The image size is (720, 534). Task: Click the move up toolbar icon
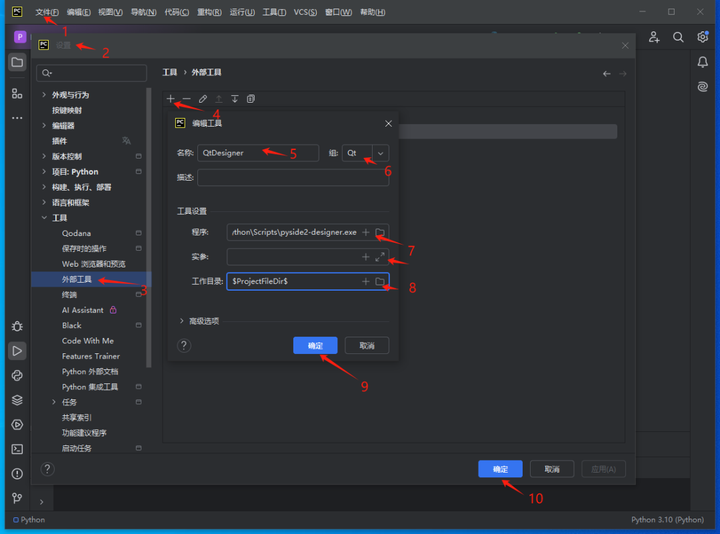[x=219, y=99]
